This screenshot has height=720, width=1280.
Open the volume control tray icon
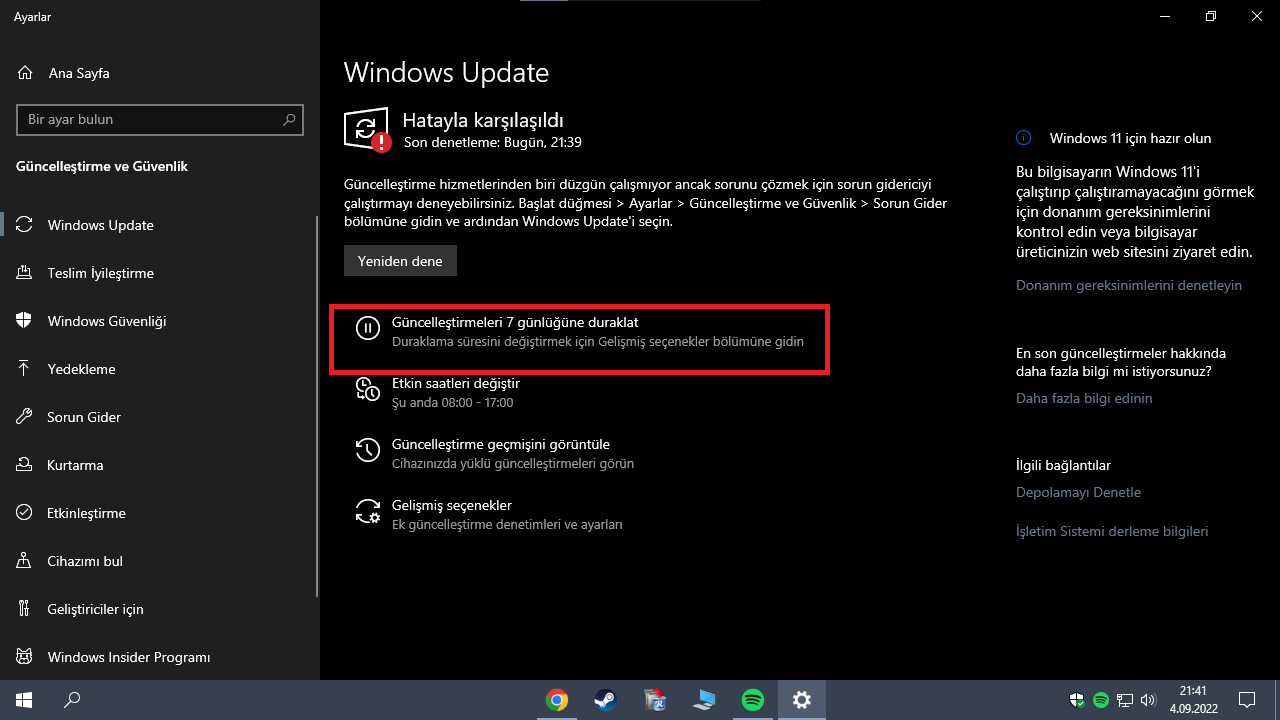[x=1148, y=700]
